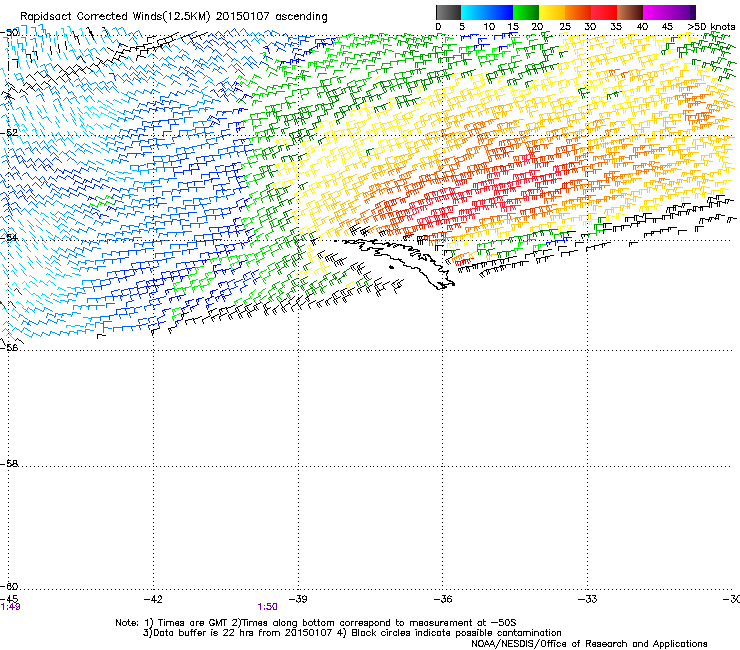
Task: Click the '-33' longitude axis label
Action: point(588,599)
